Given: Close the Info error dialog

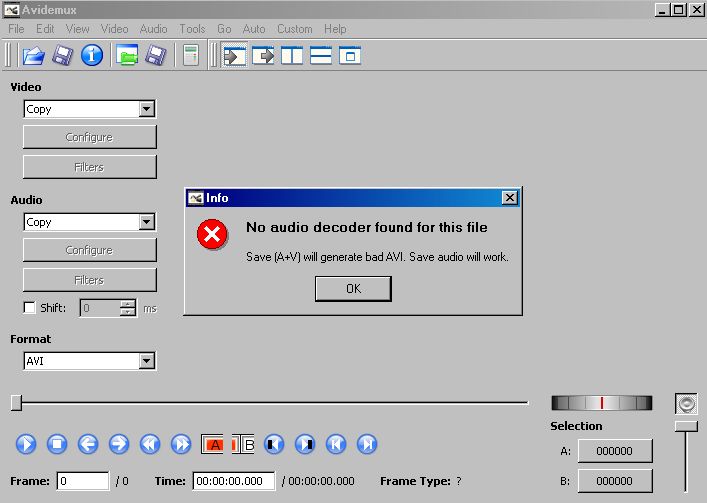Looking at the screenshot, I should click(510, 198).
